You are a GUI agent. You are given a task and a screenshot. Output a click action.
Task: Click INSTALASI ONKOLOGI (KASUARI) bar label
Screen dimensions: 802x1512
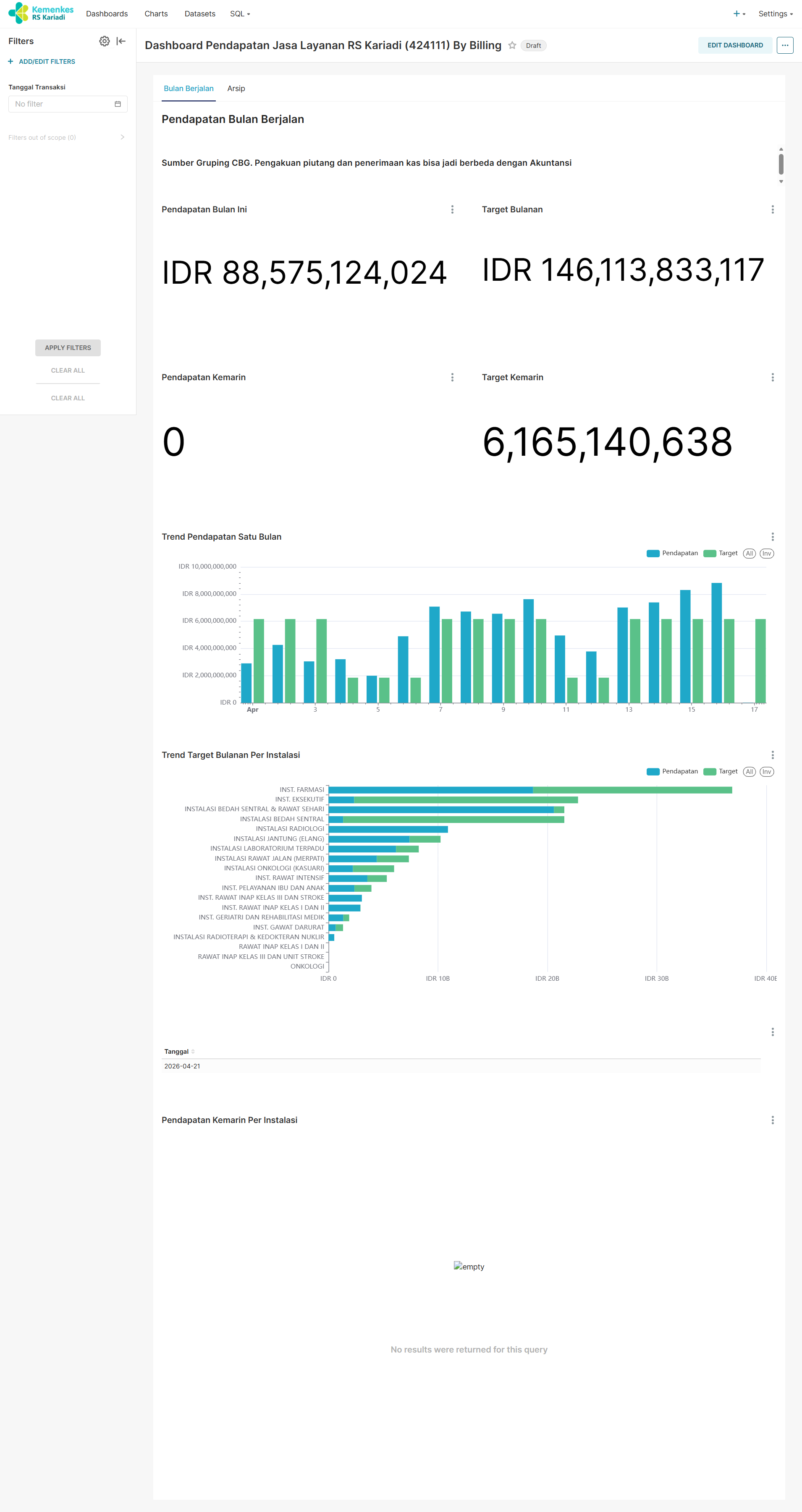(x=274, y=869)
